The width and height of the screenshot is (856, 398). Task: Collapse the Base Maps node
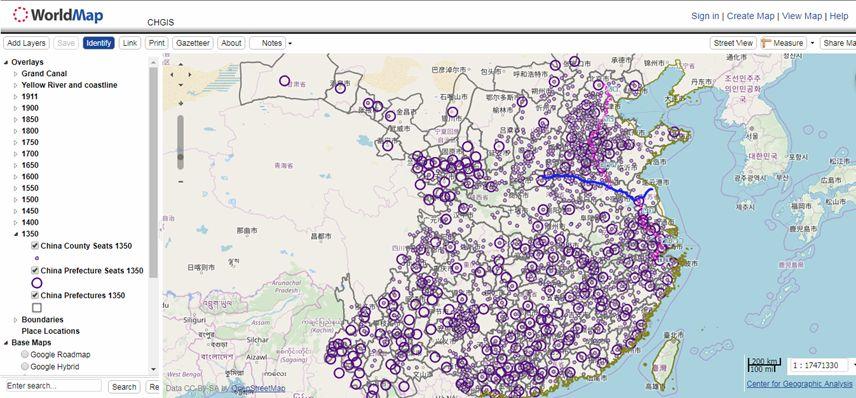click(6, 343)
